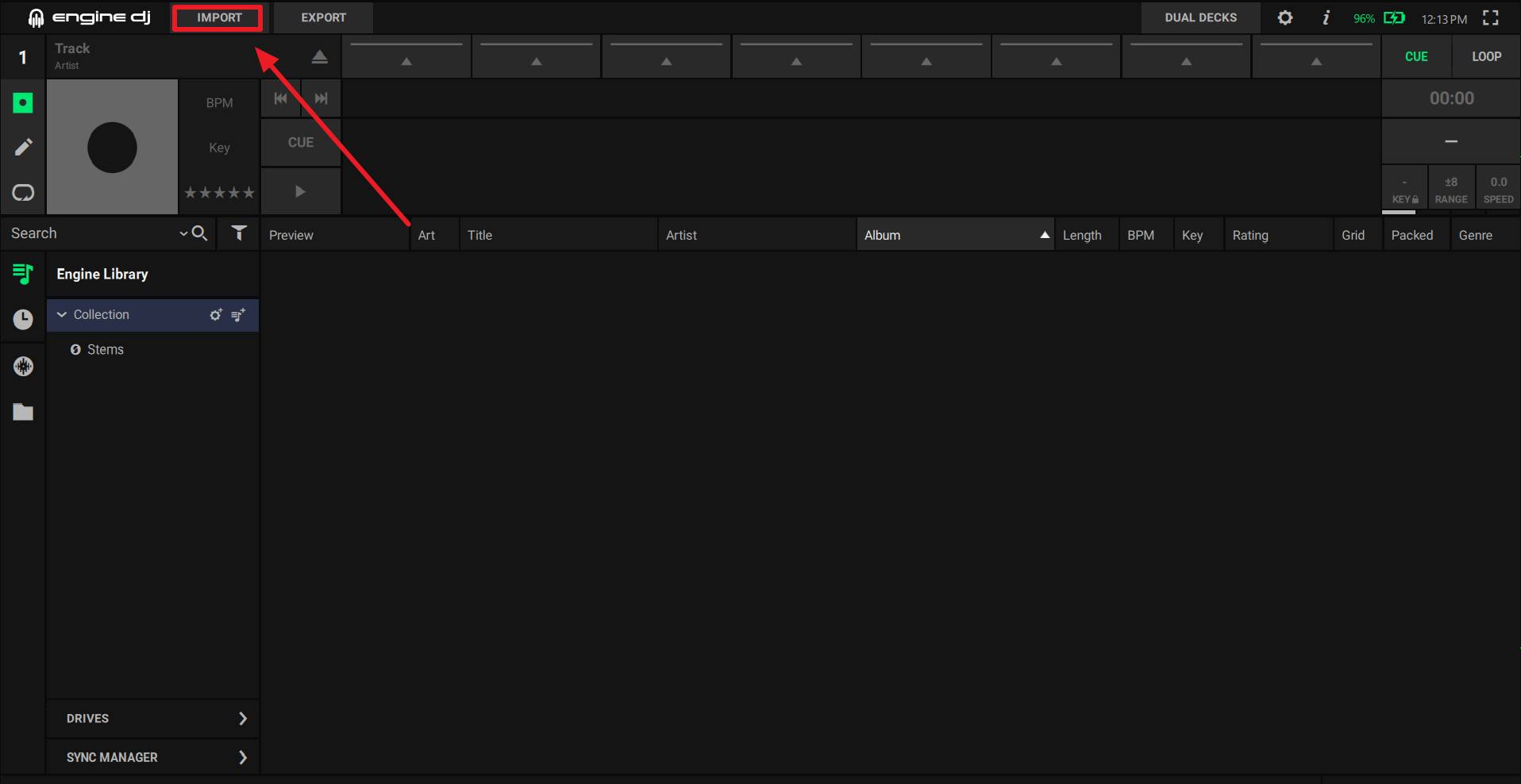The height and width of the screenshot is (784, 1521).
Task: Click the add playlist icon beside Collection
Action: click(238, 315)
